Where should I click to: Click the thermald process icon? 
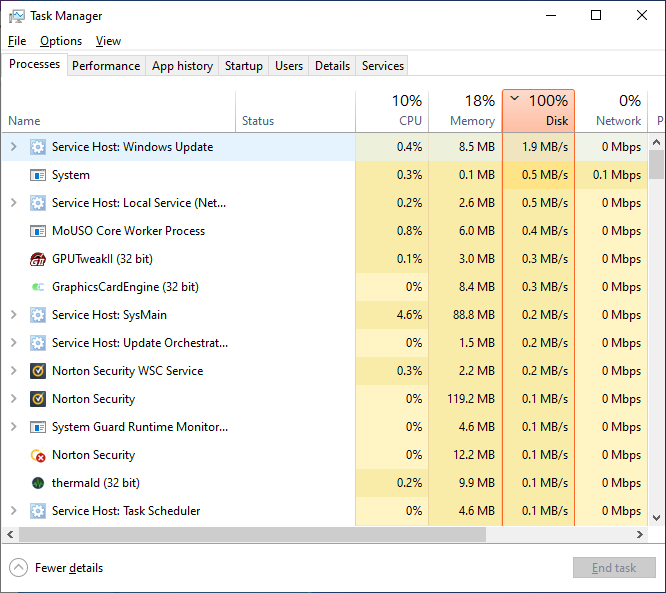click(38, 483)
